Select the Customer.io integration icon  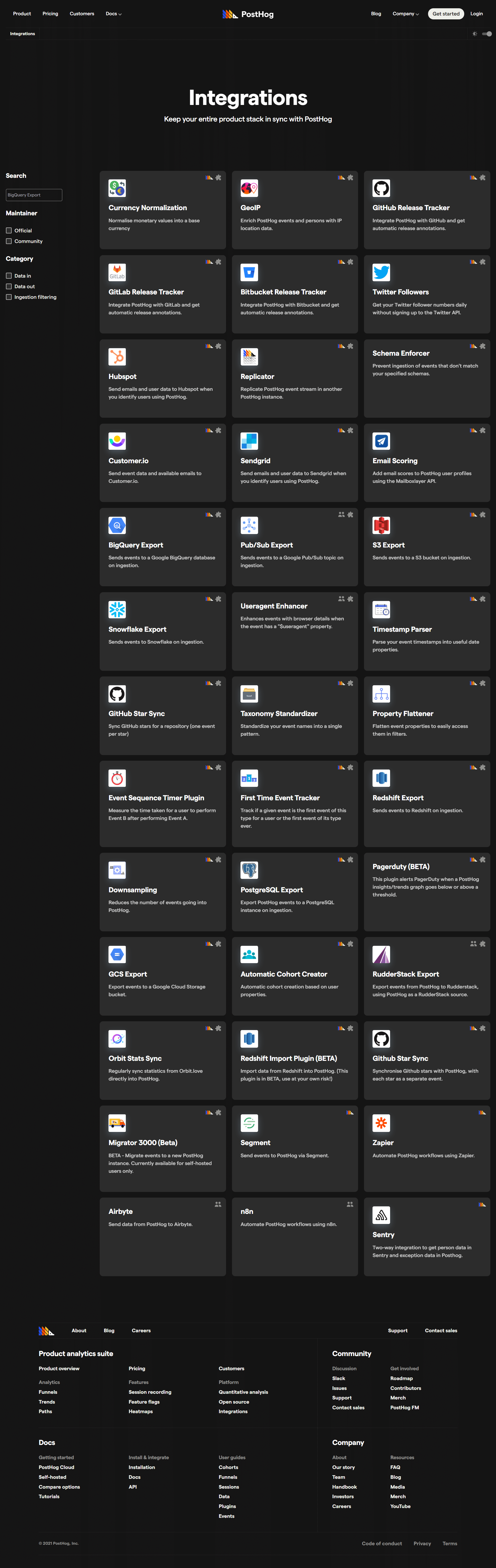point(117,441)
